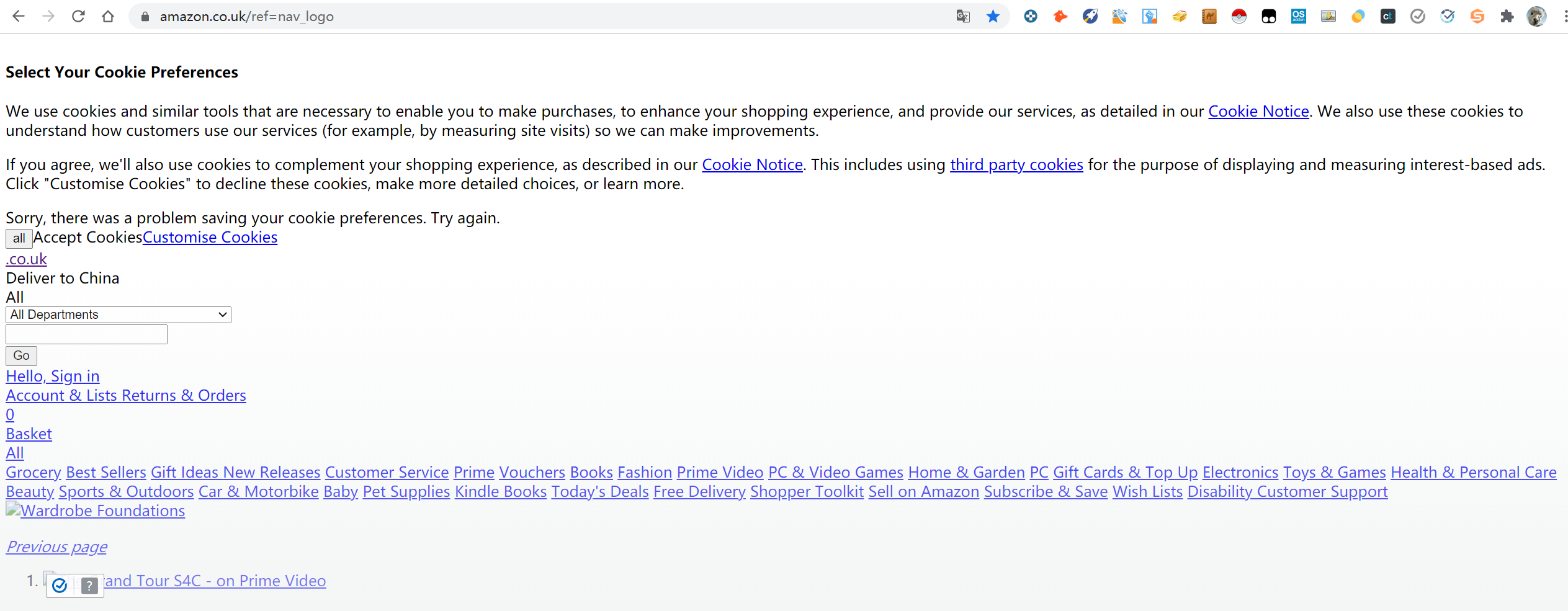
Task: Open the grey checkmark circle extension icon
Action: click(1418, 17)
